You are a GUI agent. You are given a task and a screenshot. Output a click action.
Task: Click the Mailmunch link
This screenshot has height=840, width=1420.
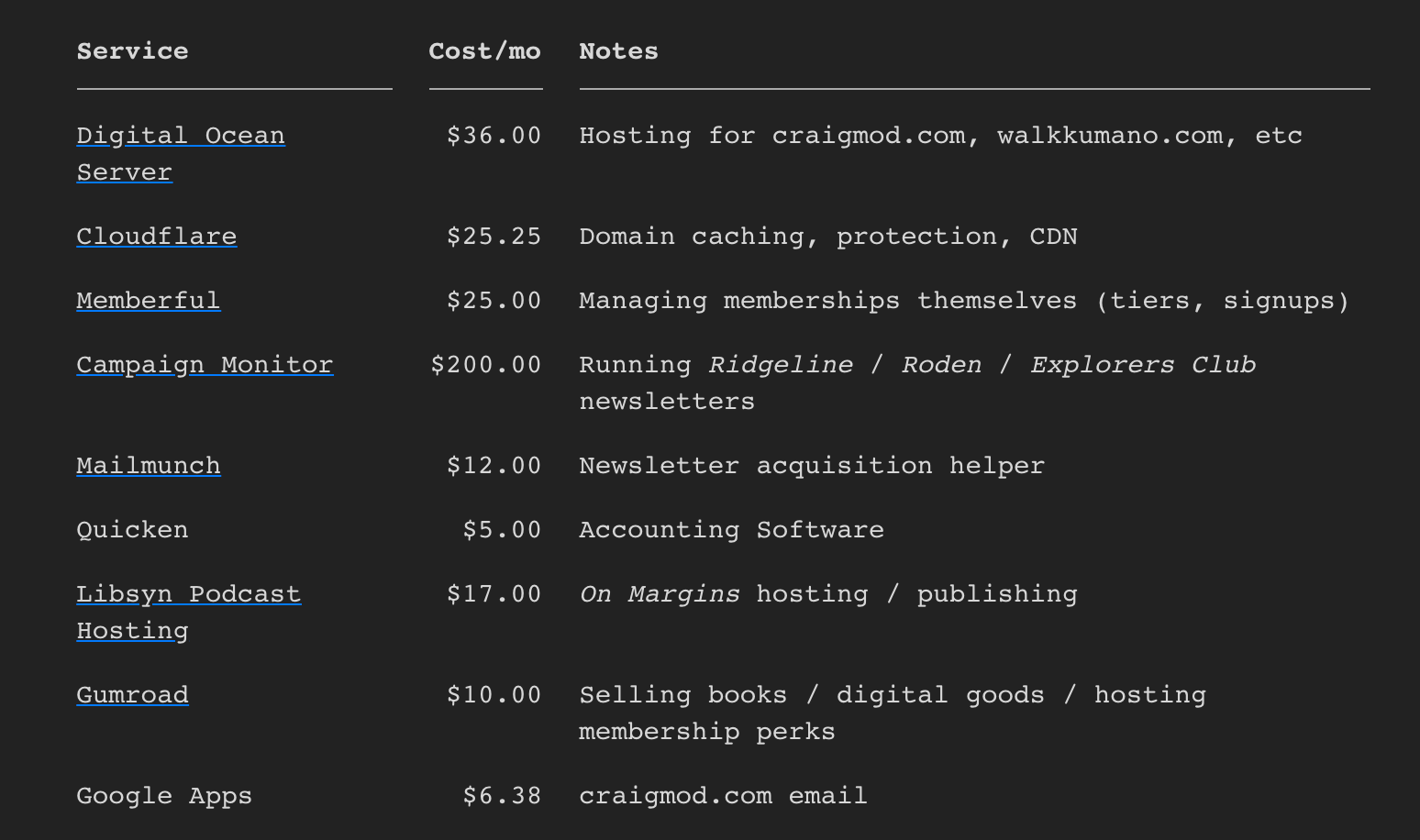pos(148,466)
